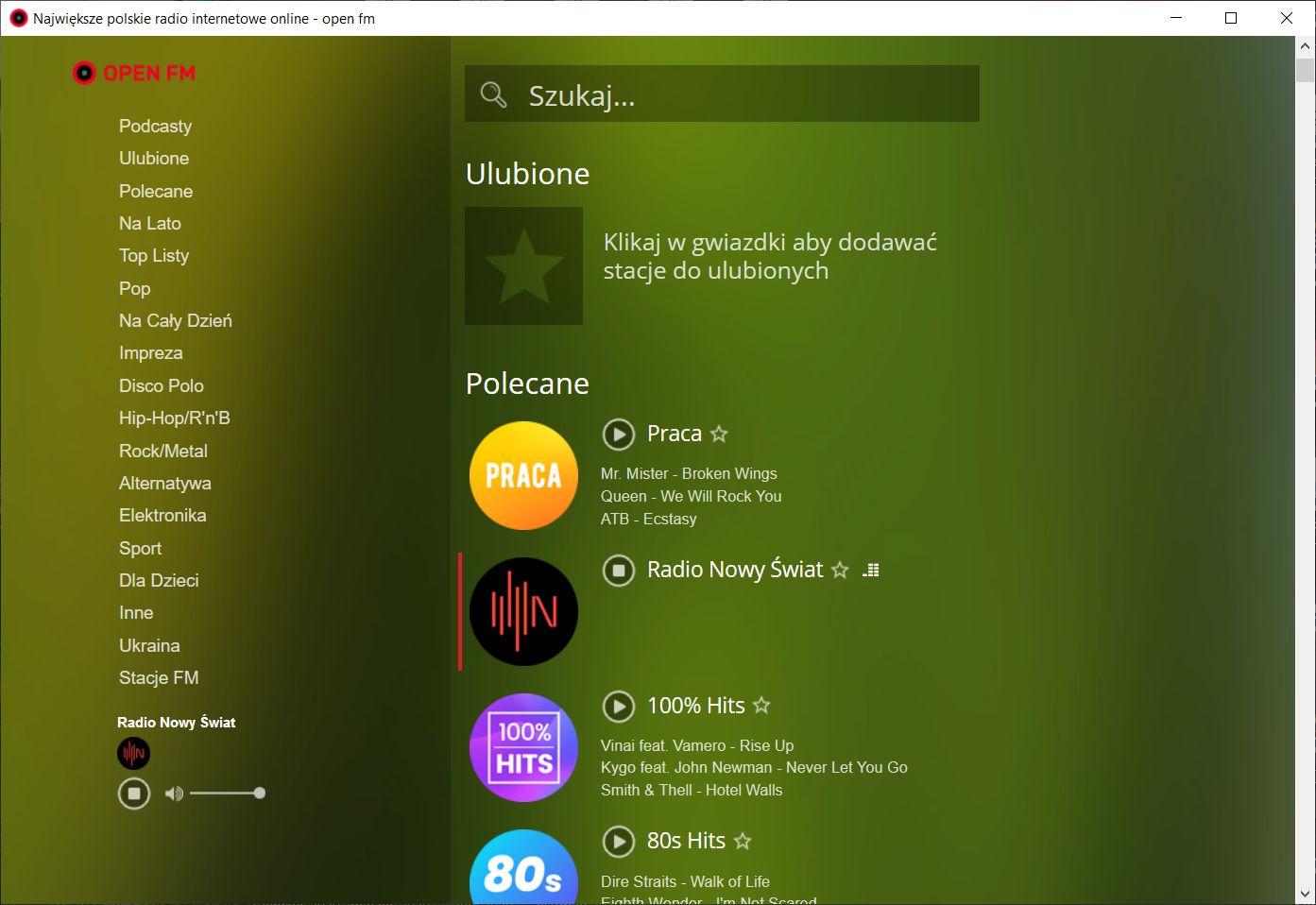Image resolution: width=1316 pixels, height=905 pixels.
Task: Open the 80s station logo
Action: click(523, 867)
